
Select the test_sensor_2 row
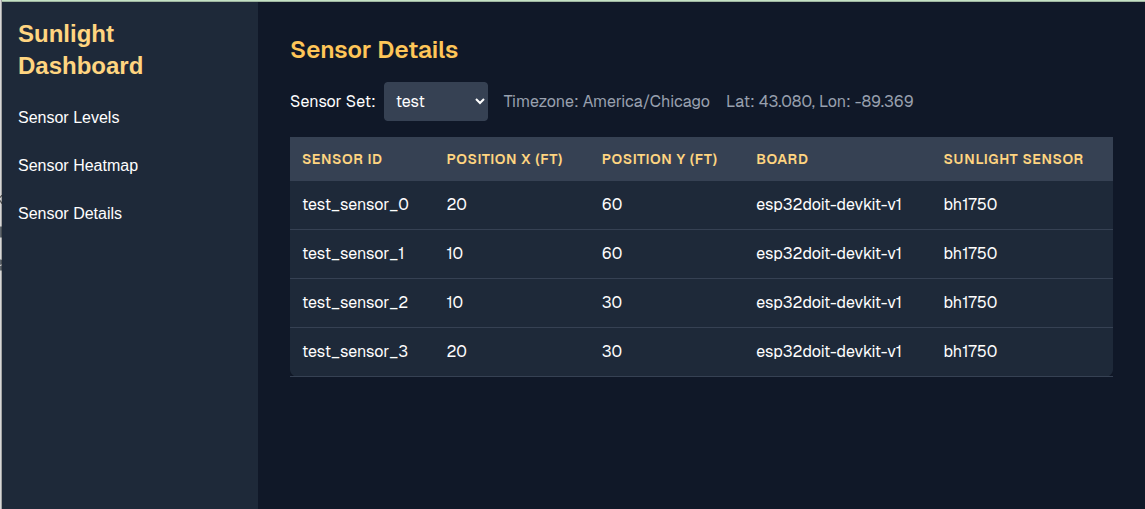701,303
